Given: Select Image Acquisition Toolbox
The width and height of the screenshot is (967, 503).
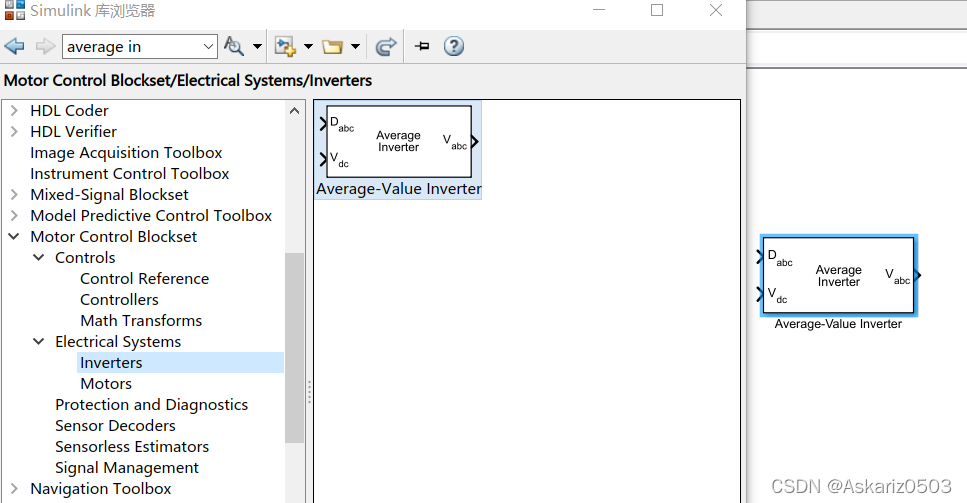Looking at the screenshot, I should click(x=126, y=153).
